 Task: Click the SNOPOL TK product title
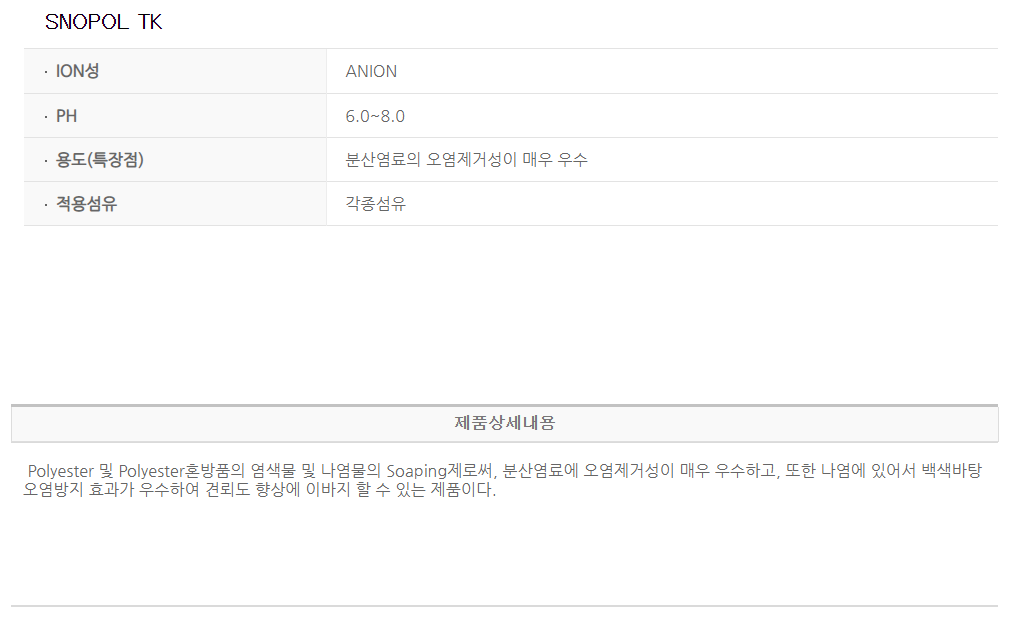point(103,22)
